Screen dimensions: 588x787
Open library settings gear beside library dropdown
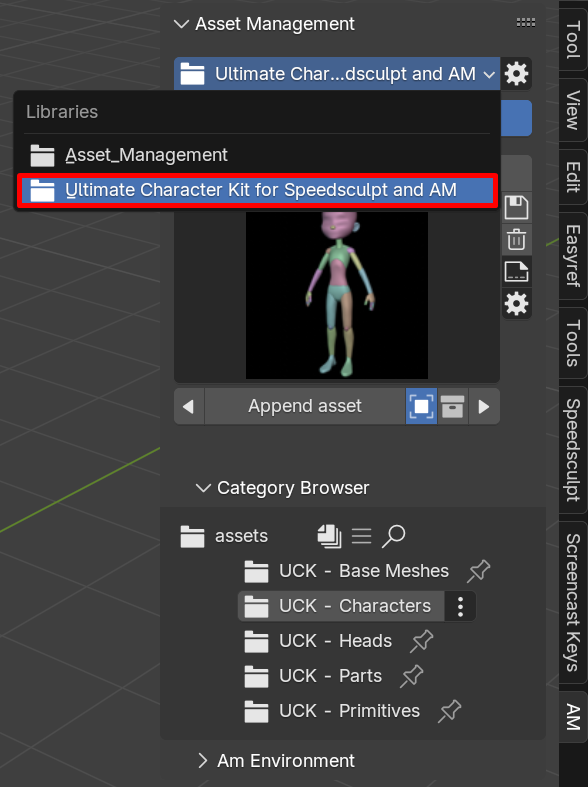[x=516, y=74]
